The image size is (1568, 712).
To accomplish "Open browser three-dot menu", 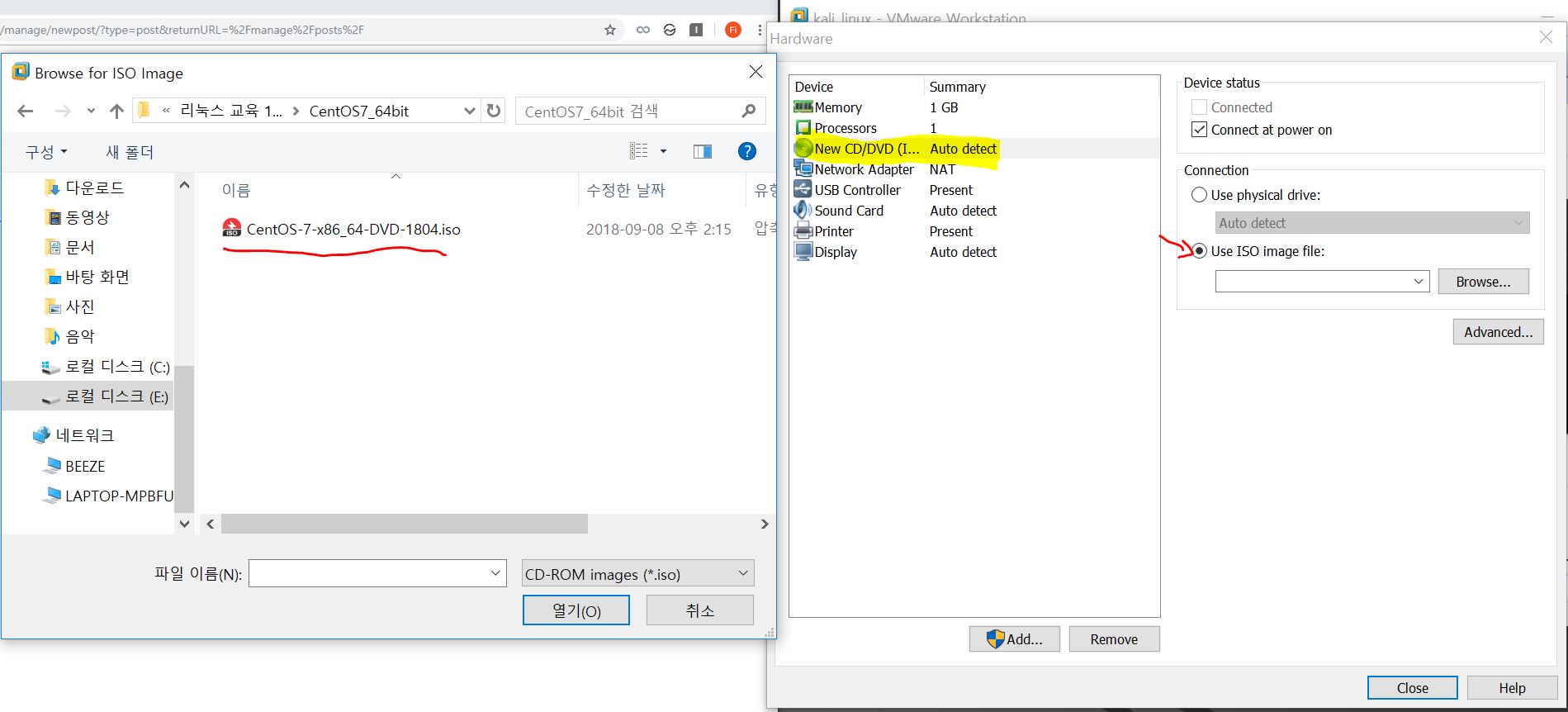I will 759,30.
